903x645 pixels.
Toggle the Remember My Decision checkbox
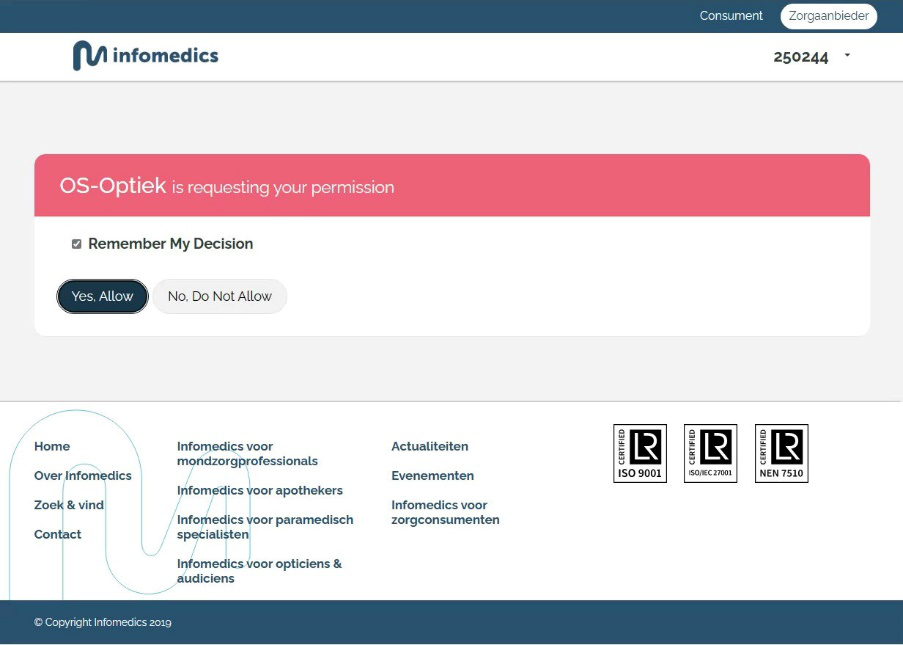[x=77, y=244]
